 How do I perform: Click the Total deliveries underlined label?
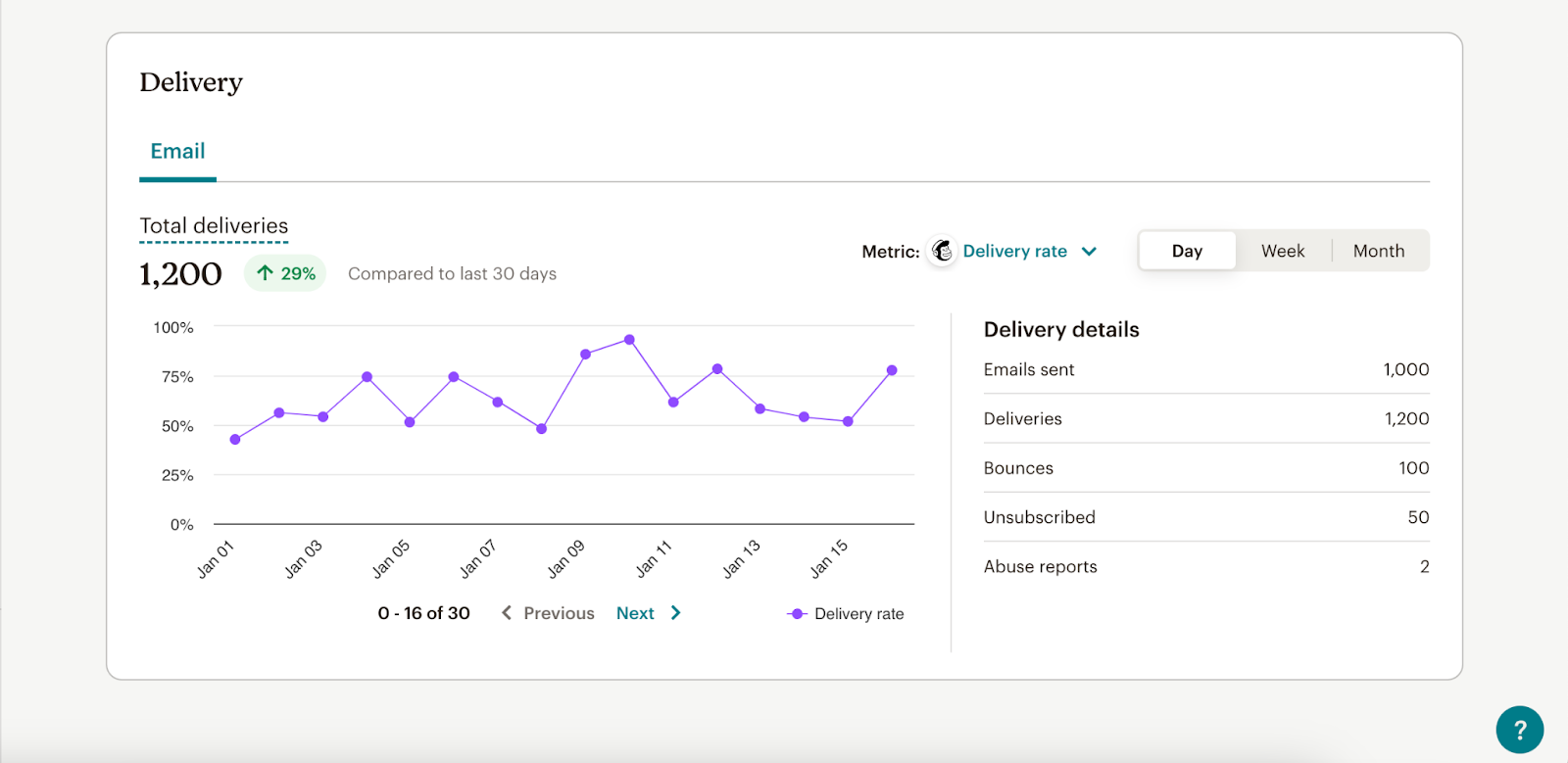click(x=214, y=226)
